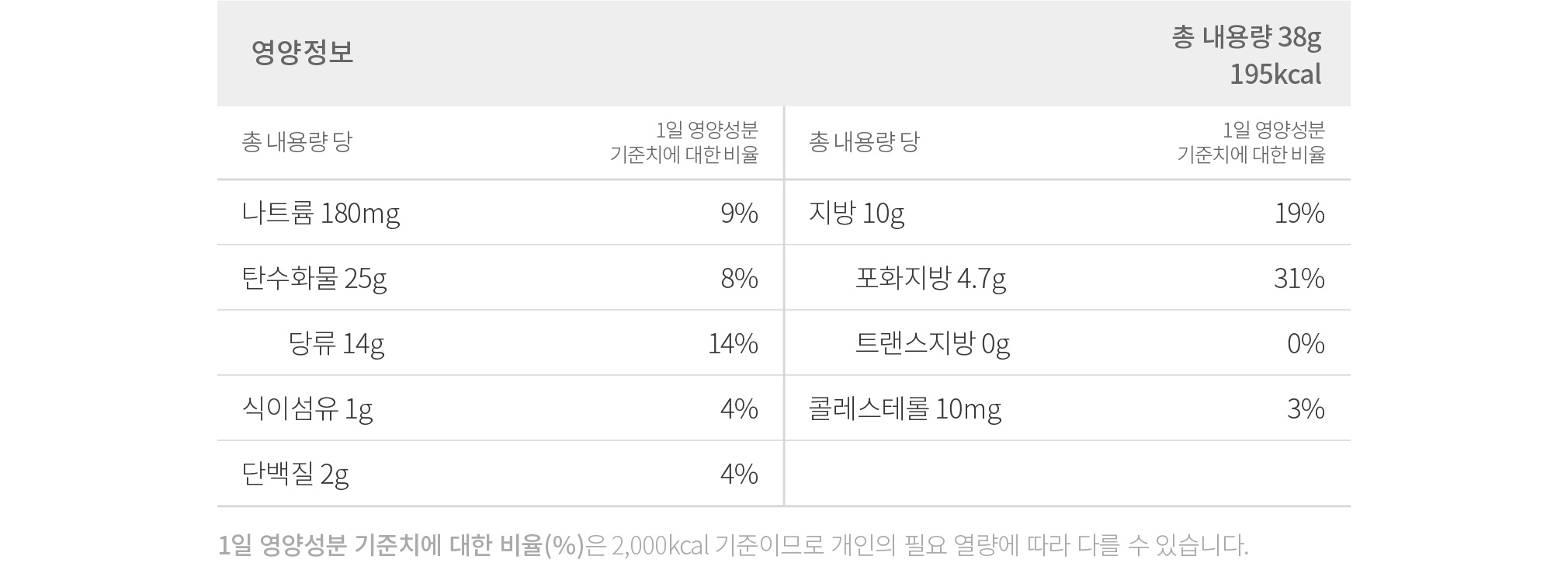Click the 영양정보 header title

pos(302,52)
